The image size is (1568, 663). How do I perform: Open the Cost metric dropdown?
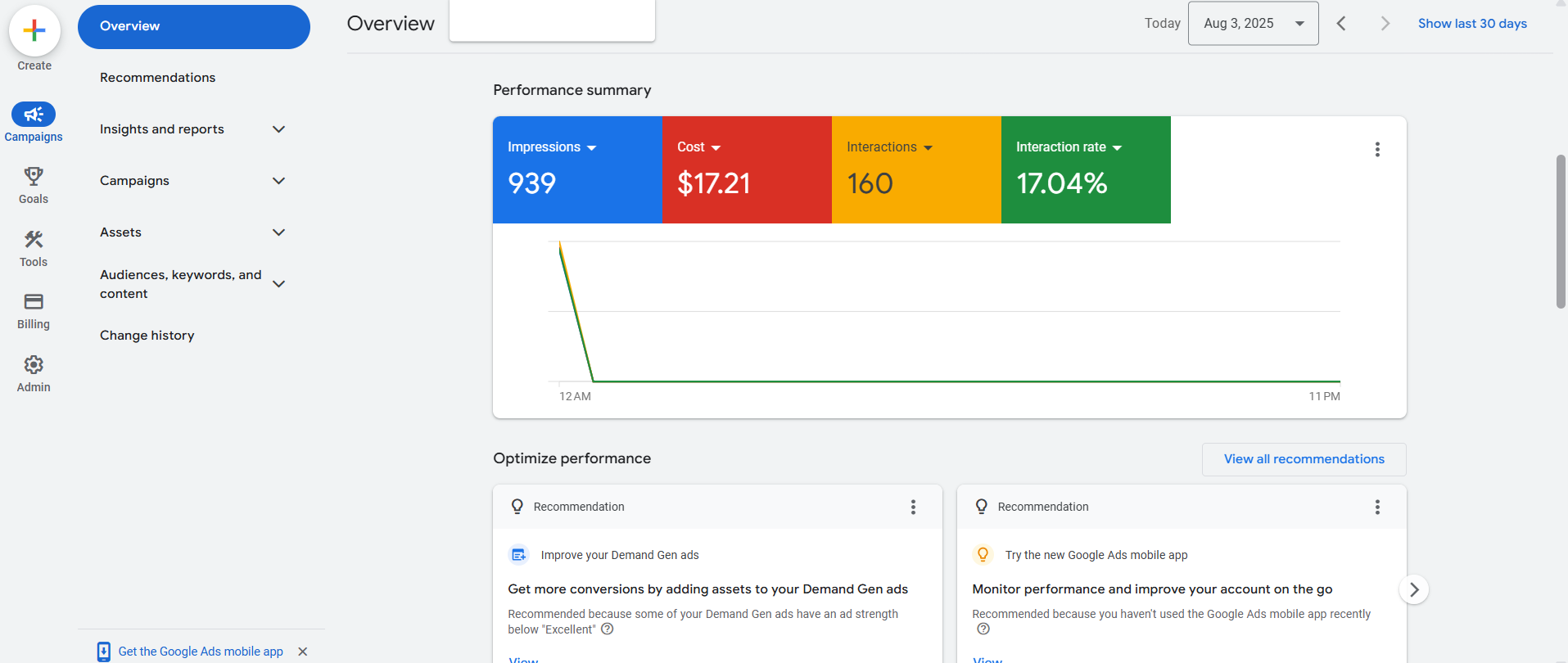(x=698, y=147)
